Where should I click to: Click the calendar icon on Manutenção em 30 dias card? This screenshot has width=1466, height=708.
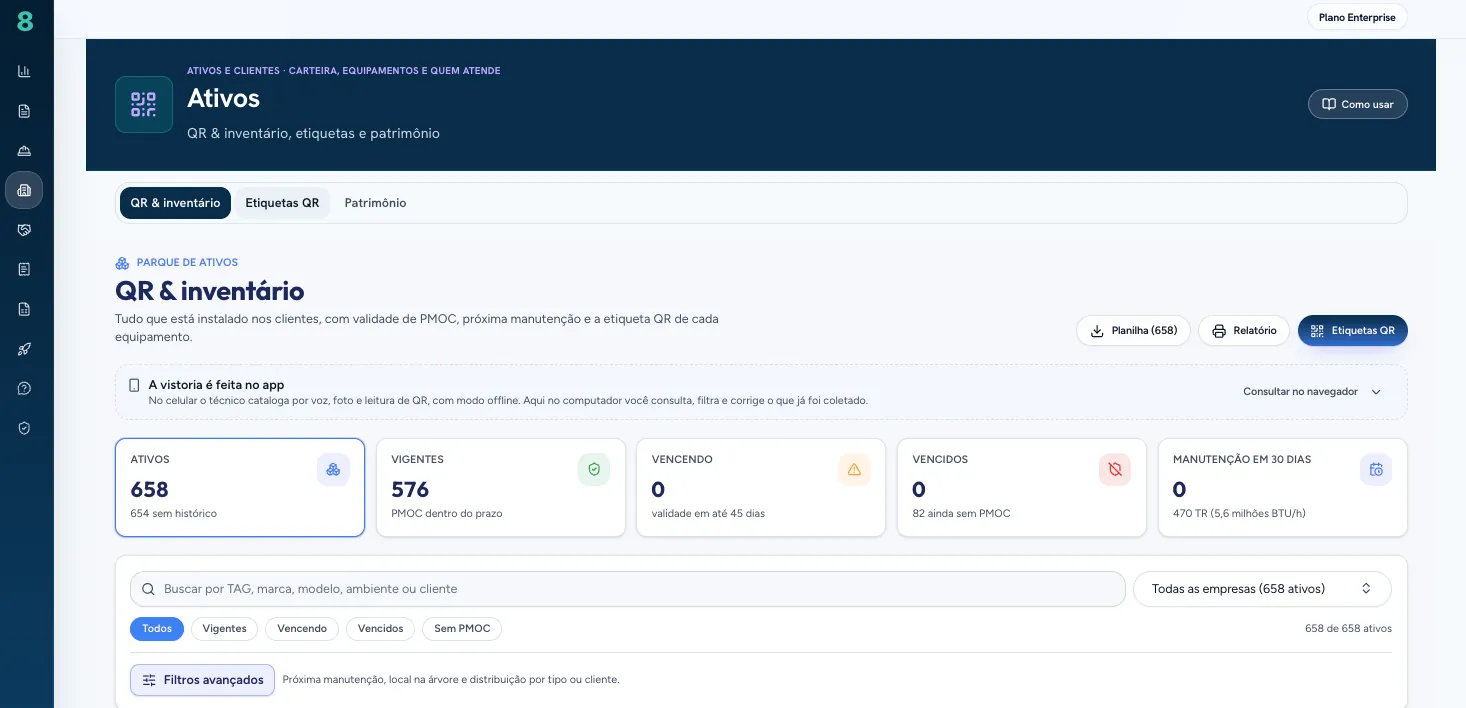point(1376,470)
